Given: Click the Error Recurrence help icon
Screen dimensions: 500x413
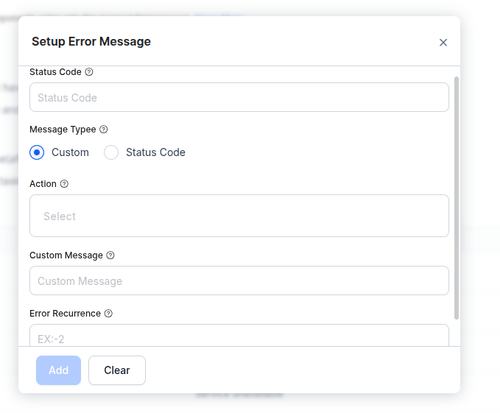Looking at the screenshot, I should (x=108, y=313).
